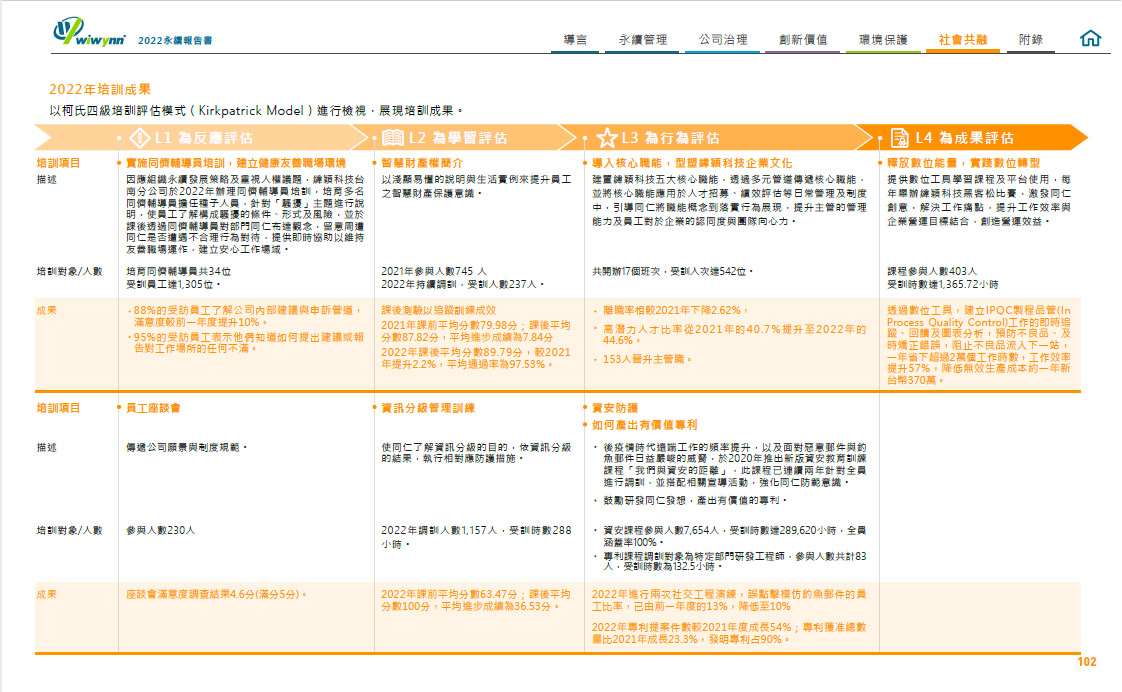Jump to the 附錄 tab
Screen dimensions: 1122x692
coord(1030,40)
